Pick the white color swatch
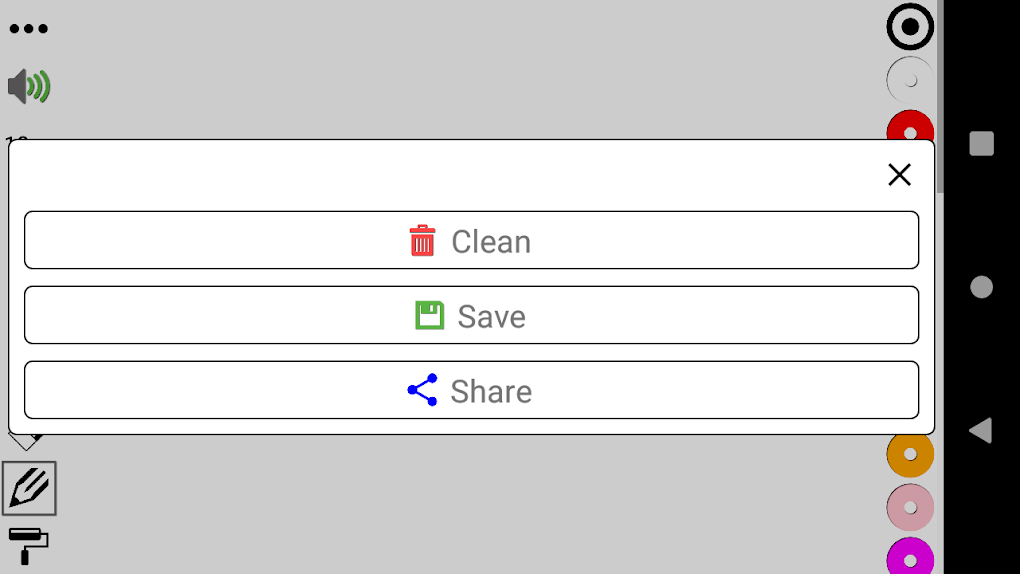This screenshot has width=1020, height=574. [x=910, y=80]
